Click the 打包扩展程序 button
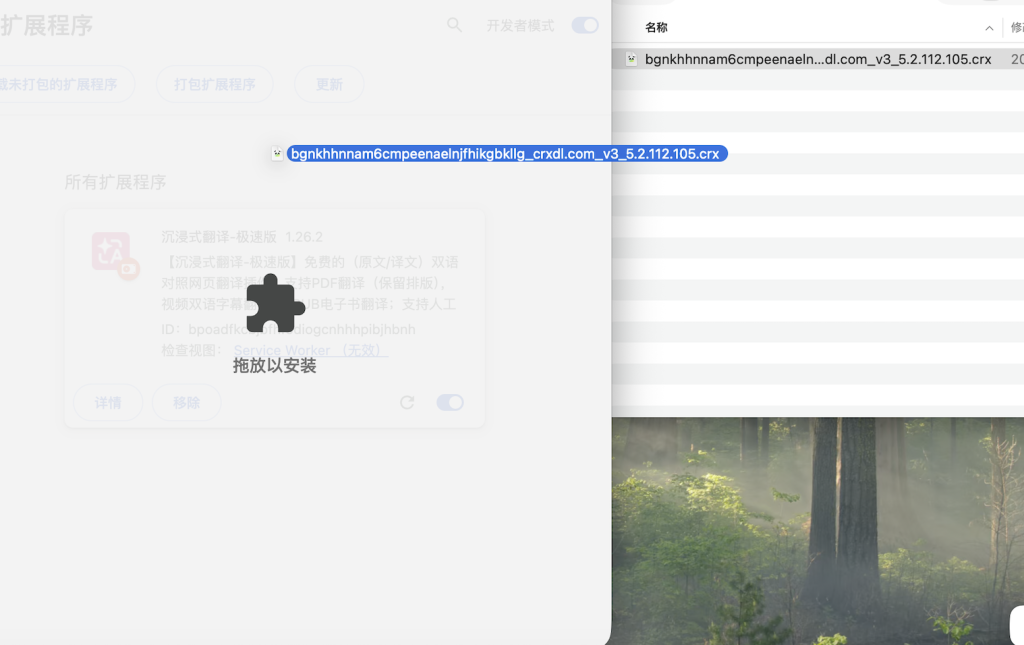The width and height of the screenshot is (1024, 645). tap(213, 84)
